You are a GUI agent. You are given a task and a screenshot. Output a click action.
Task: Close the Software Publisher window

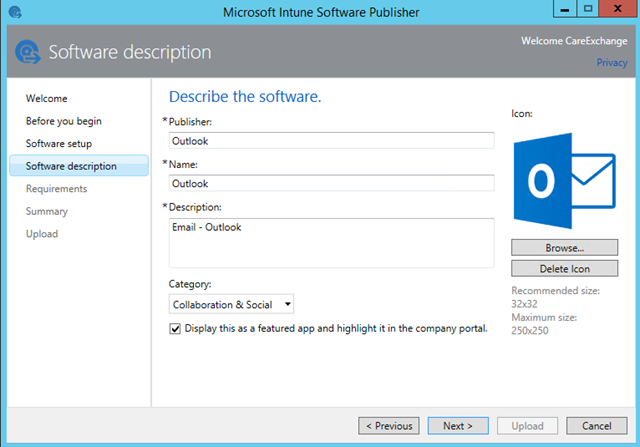pos(618,9)
